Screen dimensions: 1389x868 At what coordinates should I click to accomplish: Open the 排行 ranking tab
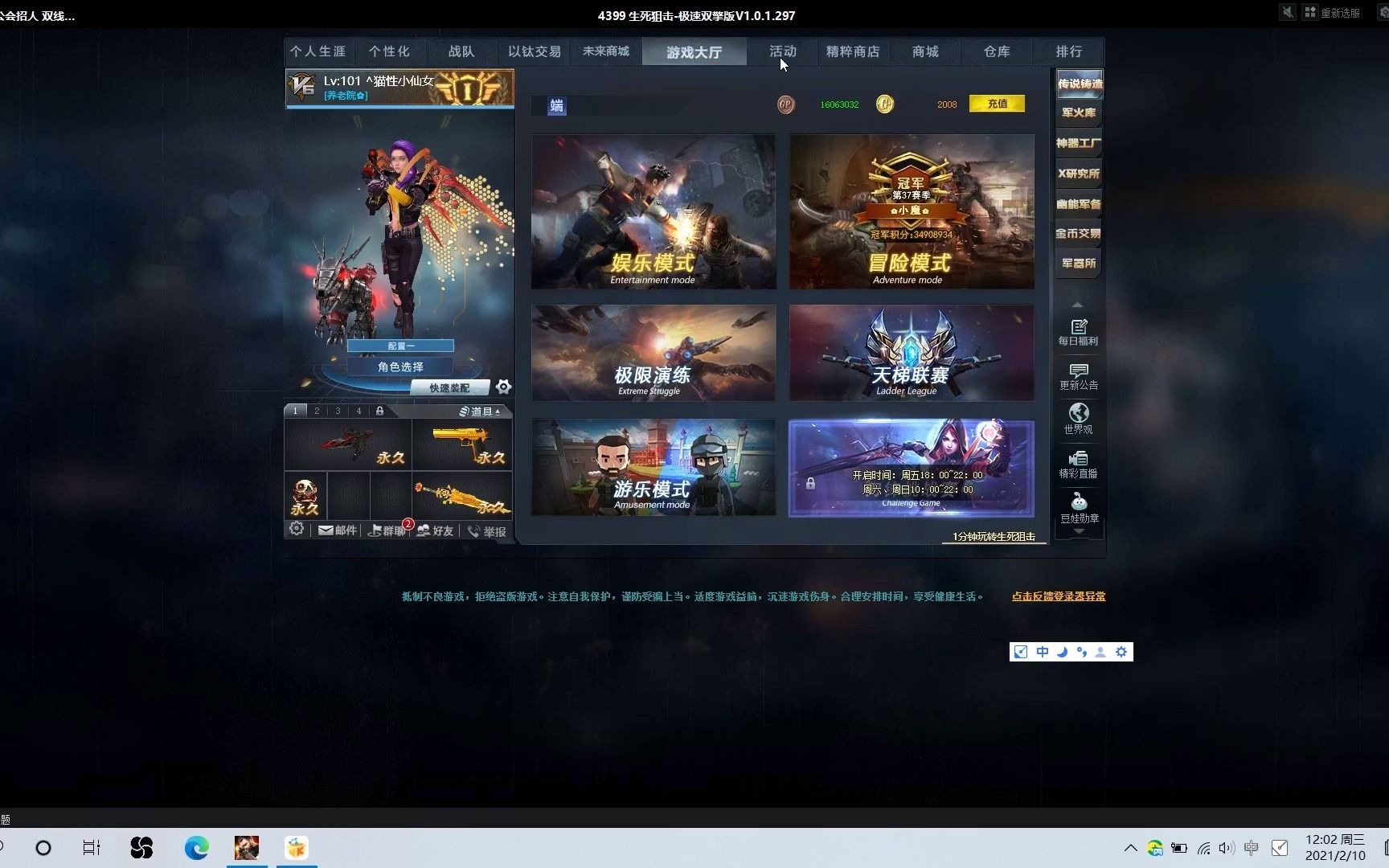click(x=1069, y=51)
